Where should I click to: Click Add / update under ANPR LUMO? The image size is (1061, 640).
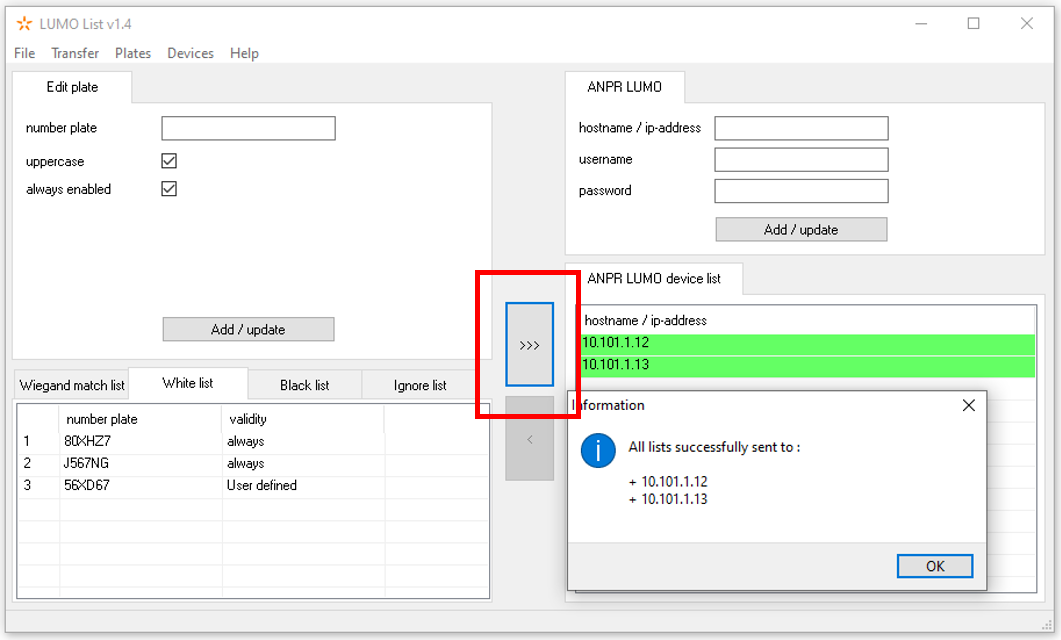coord(801,230)
